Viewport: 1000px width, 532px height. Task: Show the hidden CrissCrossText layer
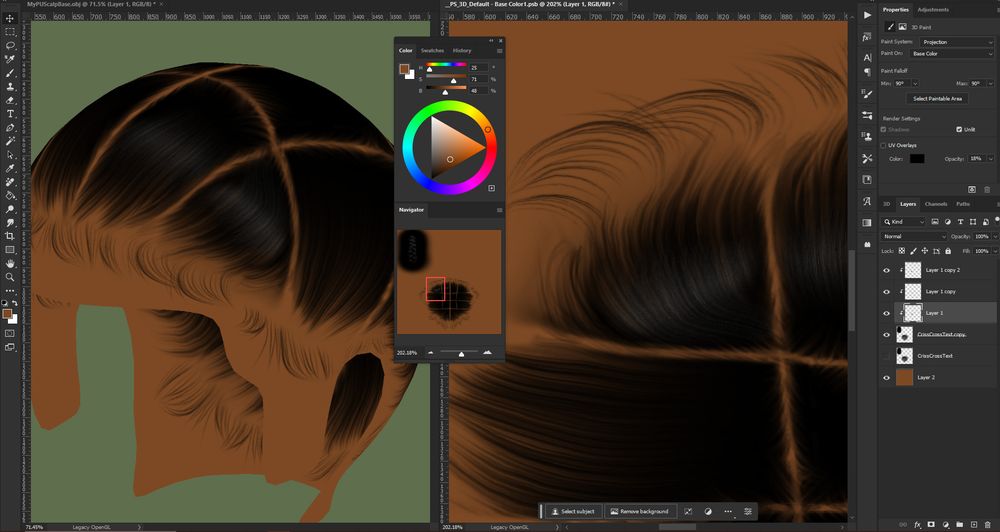(x=886, y=356)
